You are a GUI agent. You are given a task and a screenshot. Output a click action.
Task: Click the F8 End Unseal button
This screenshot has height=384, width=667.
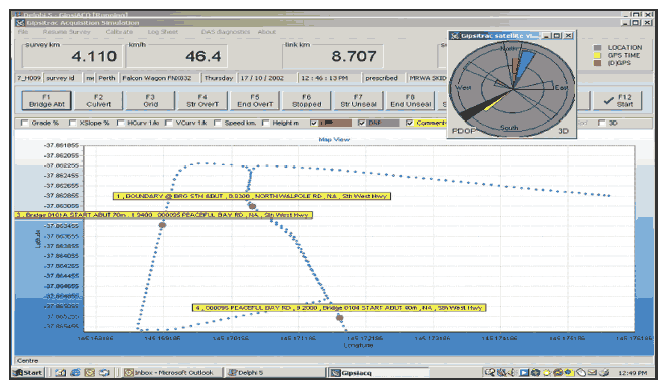pyautogui.click(x=410, y=101)
